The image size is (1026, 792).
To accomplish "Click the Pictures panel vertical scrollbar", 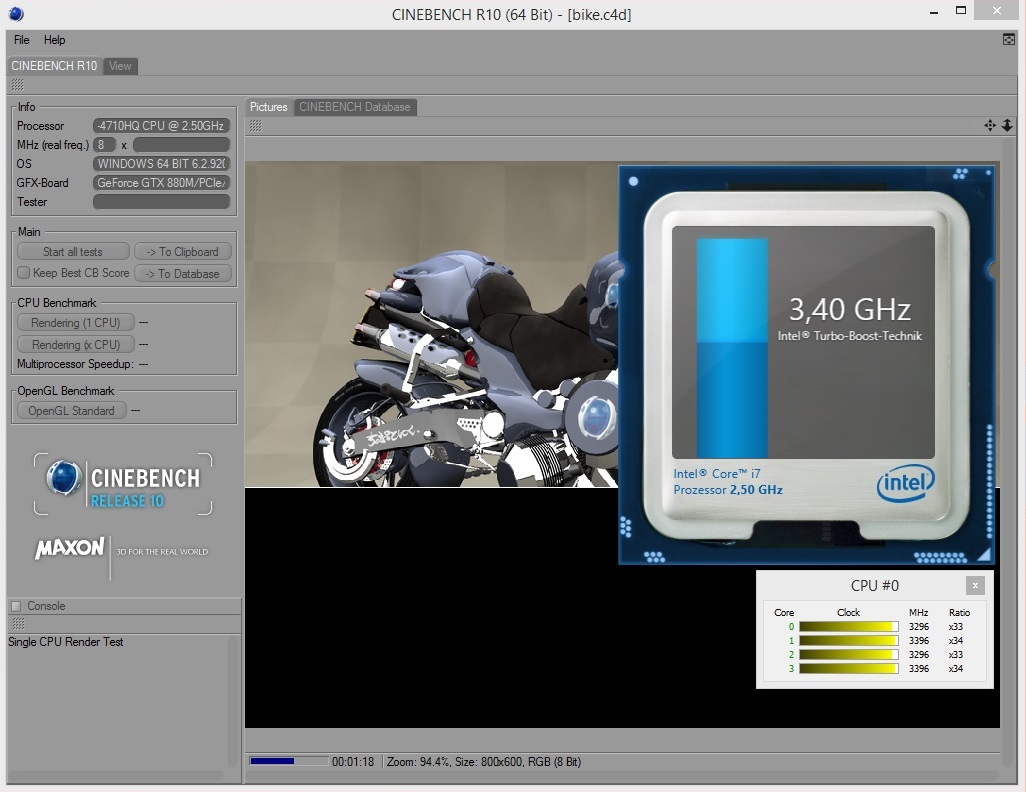I will click(x=1008, y=452).
